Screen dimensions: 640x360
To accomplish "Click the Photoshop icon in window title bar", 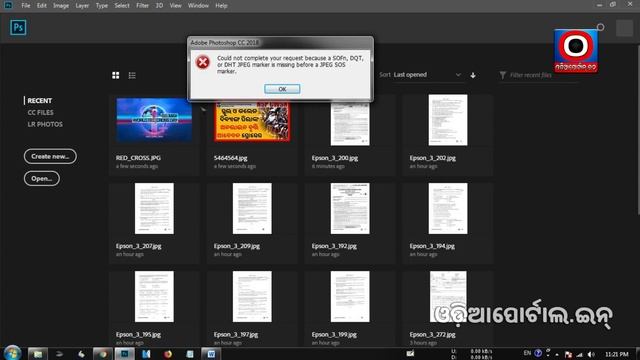I will [x=8, y=5].
